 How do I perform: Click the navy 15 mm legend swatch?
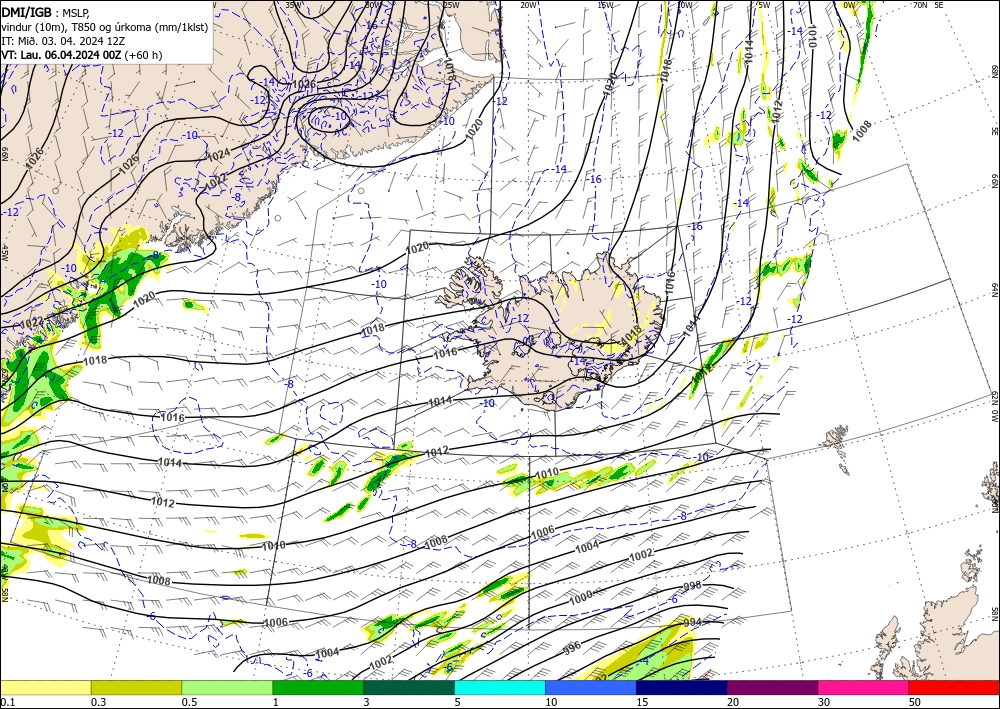(x=682, y=687)
